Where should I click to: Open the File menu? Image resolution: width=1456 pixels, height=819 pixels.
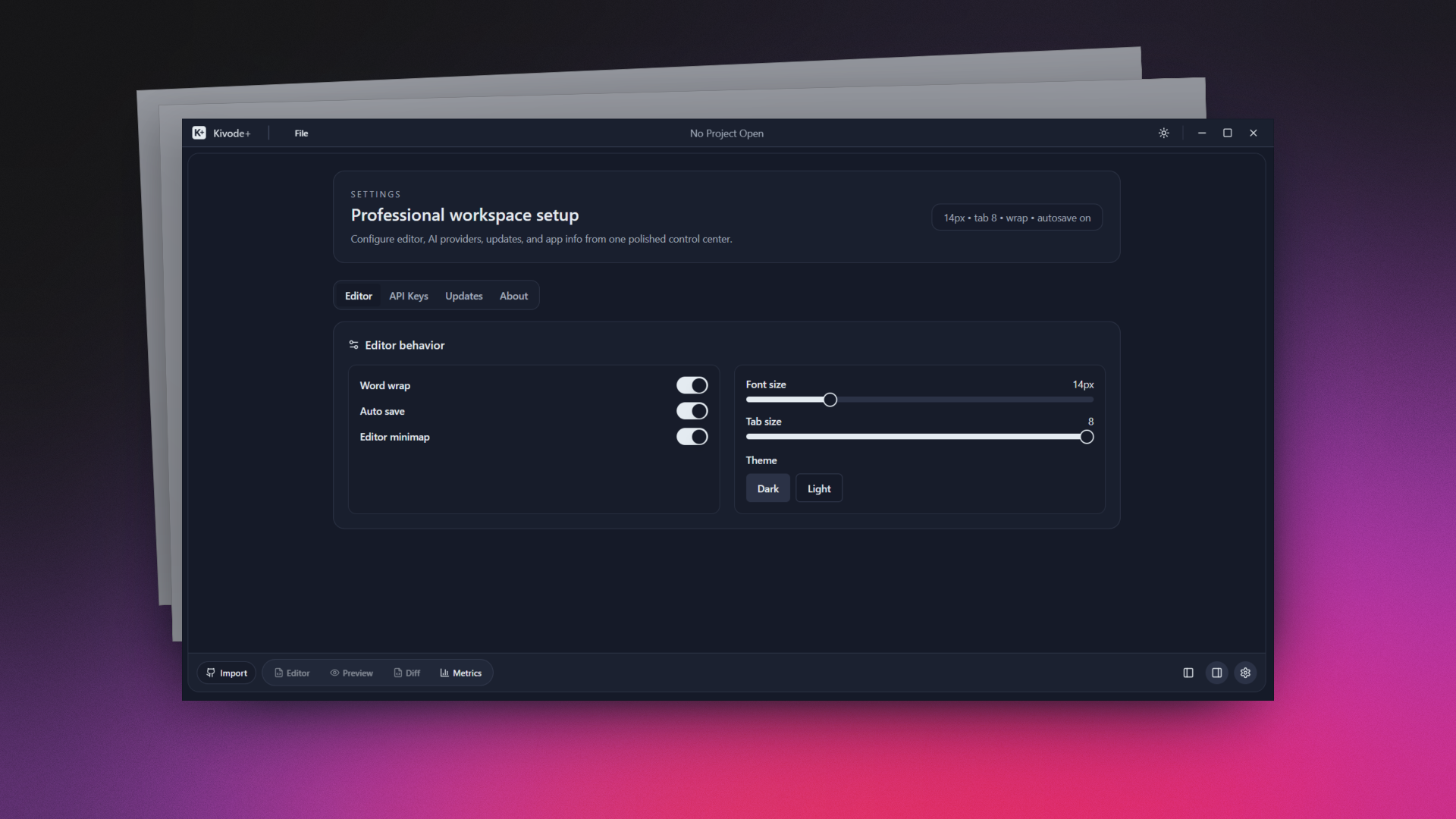click(301, 133)
